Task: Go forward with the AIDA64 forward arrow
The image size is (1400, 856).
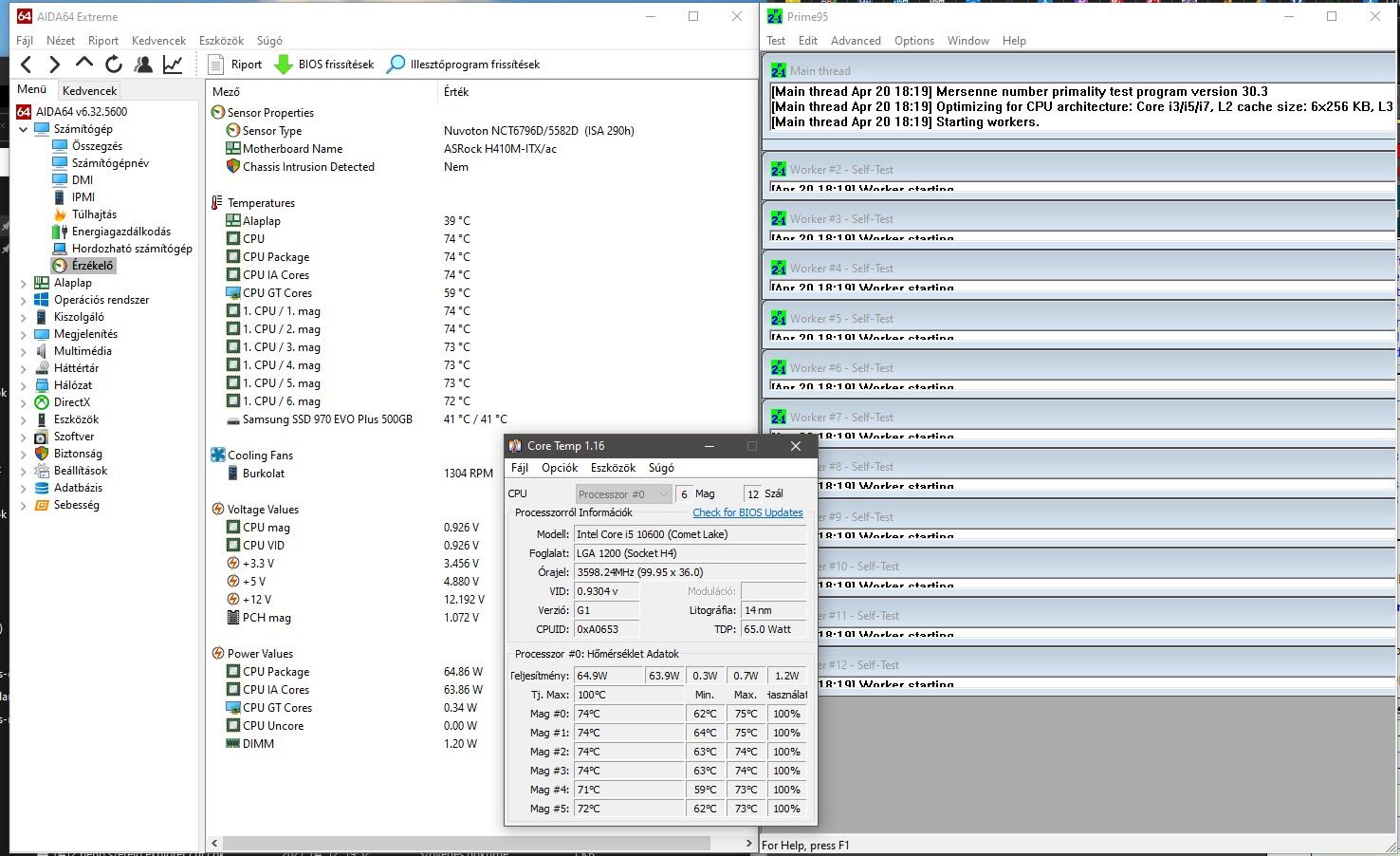Action: click(x=54, y=65)
